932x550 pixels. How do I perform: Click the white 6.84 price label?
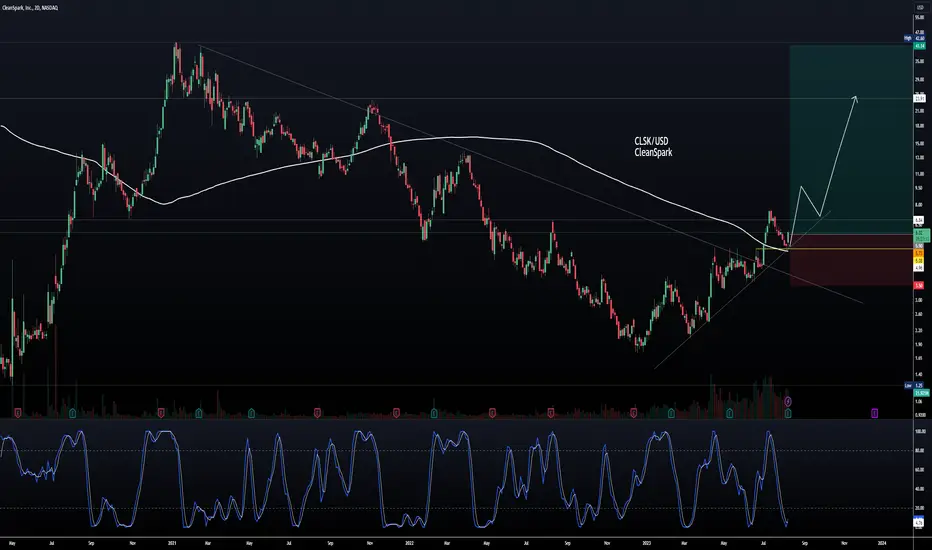(x=919, y=220)
